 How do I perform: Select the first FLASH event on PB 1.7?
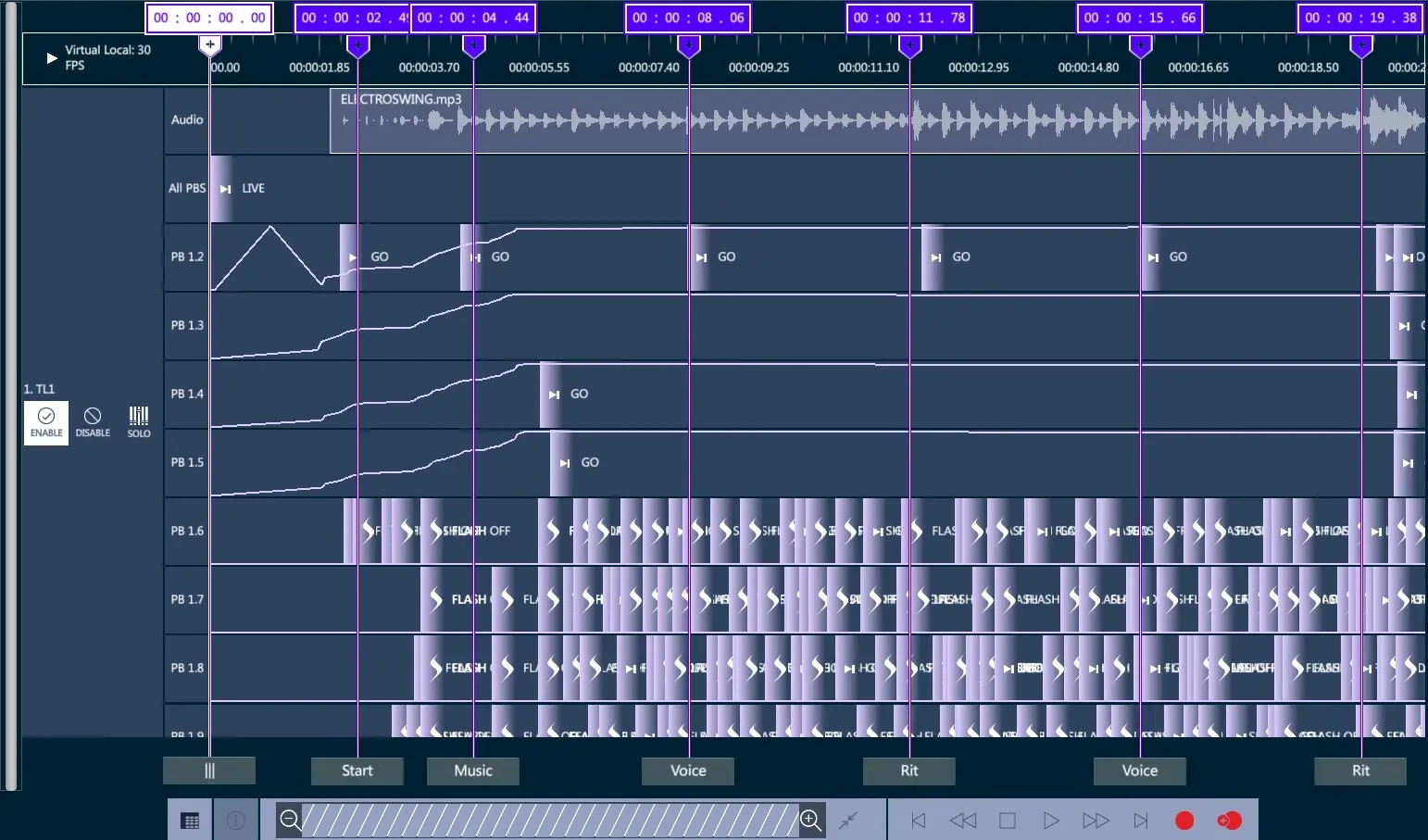pos(456,599)
